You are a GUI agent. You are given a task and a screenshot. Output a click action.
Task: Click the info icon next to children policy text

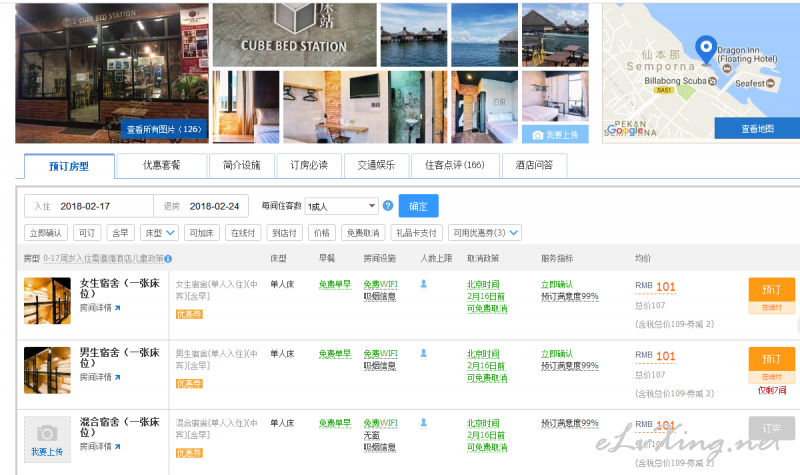[168, 259]
